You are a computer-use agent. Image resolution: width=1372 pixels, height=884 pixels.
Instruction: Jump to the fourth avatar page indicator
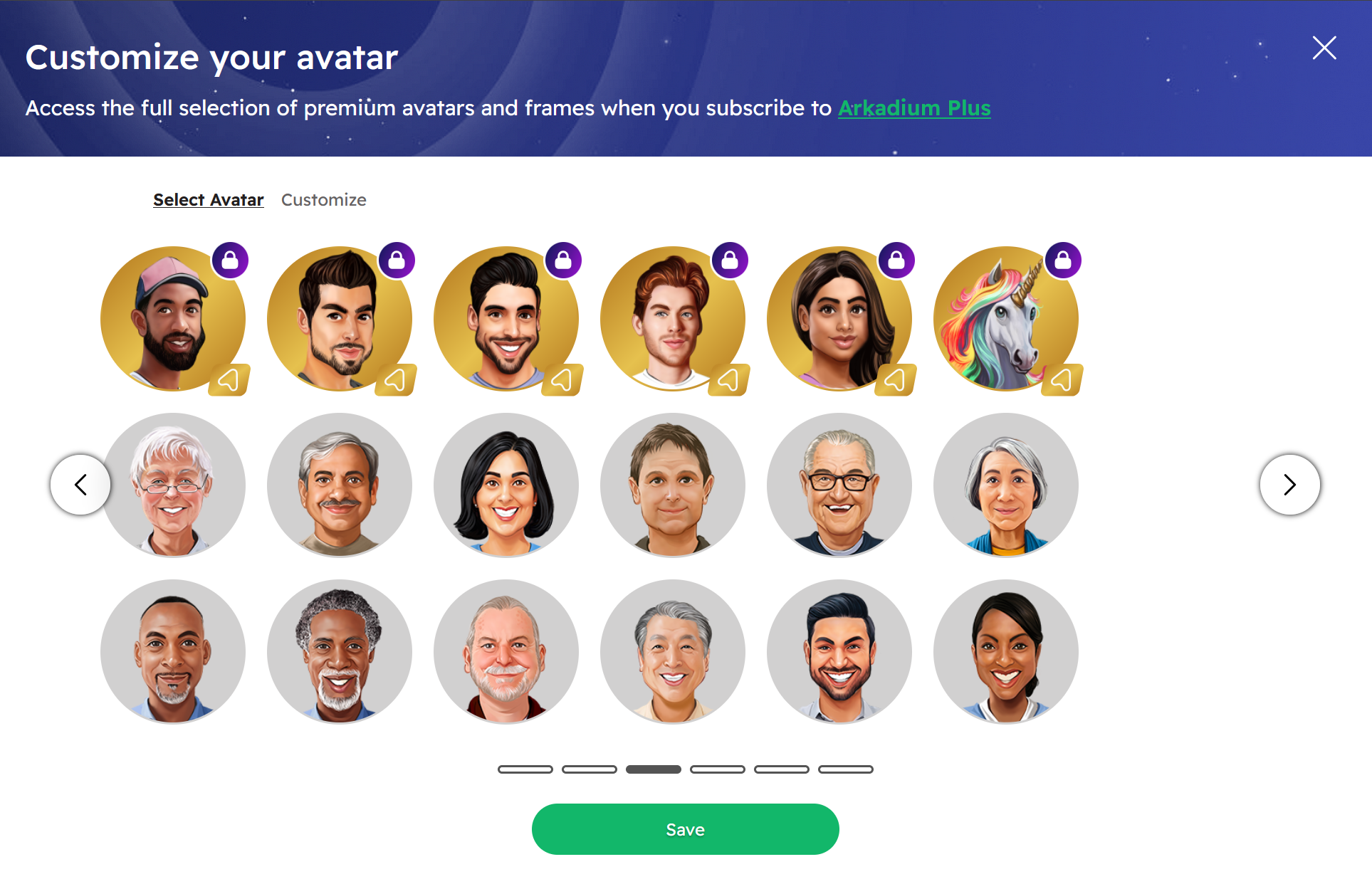(718, 769)
